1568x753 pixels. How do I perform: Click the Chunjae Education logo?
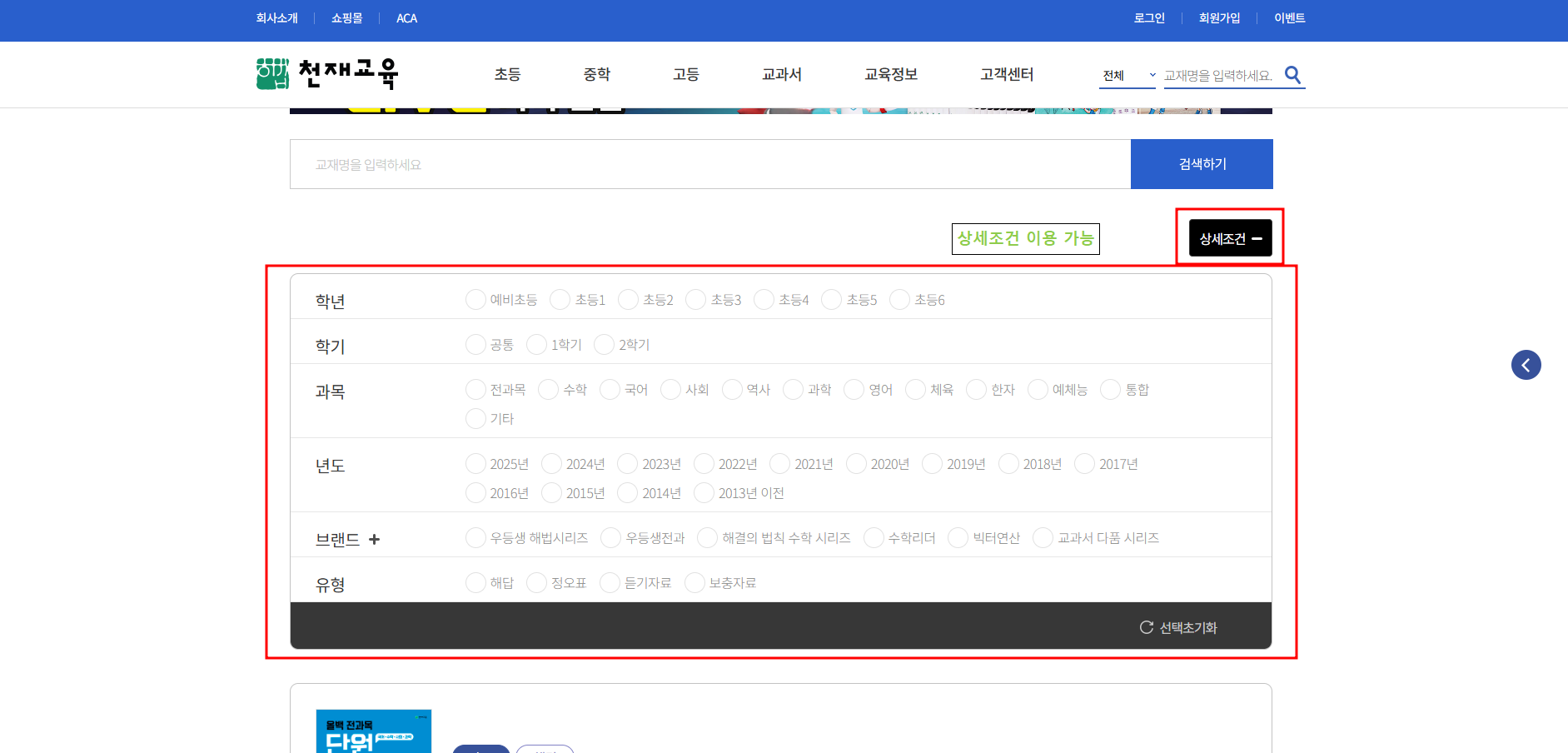pyautogui.click(x=326, y=74)
